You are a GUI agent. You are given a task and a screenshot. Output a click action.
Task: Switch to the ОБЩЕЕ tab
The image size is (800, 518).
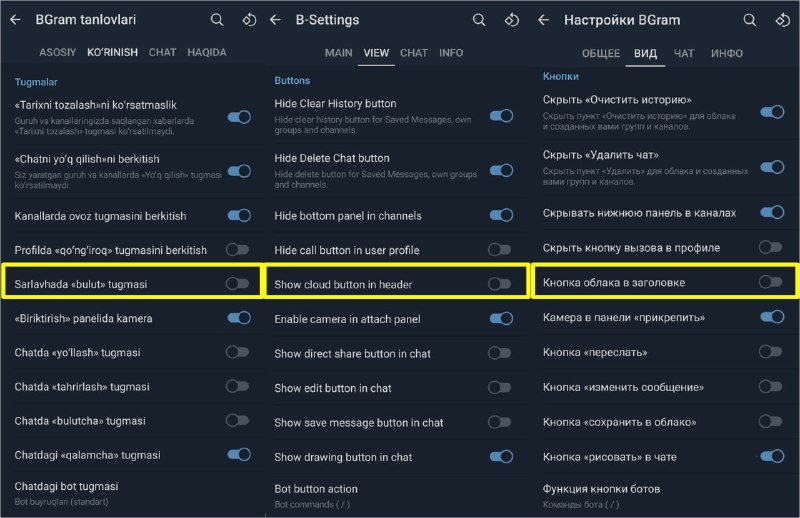[601, 54]
